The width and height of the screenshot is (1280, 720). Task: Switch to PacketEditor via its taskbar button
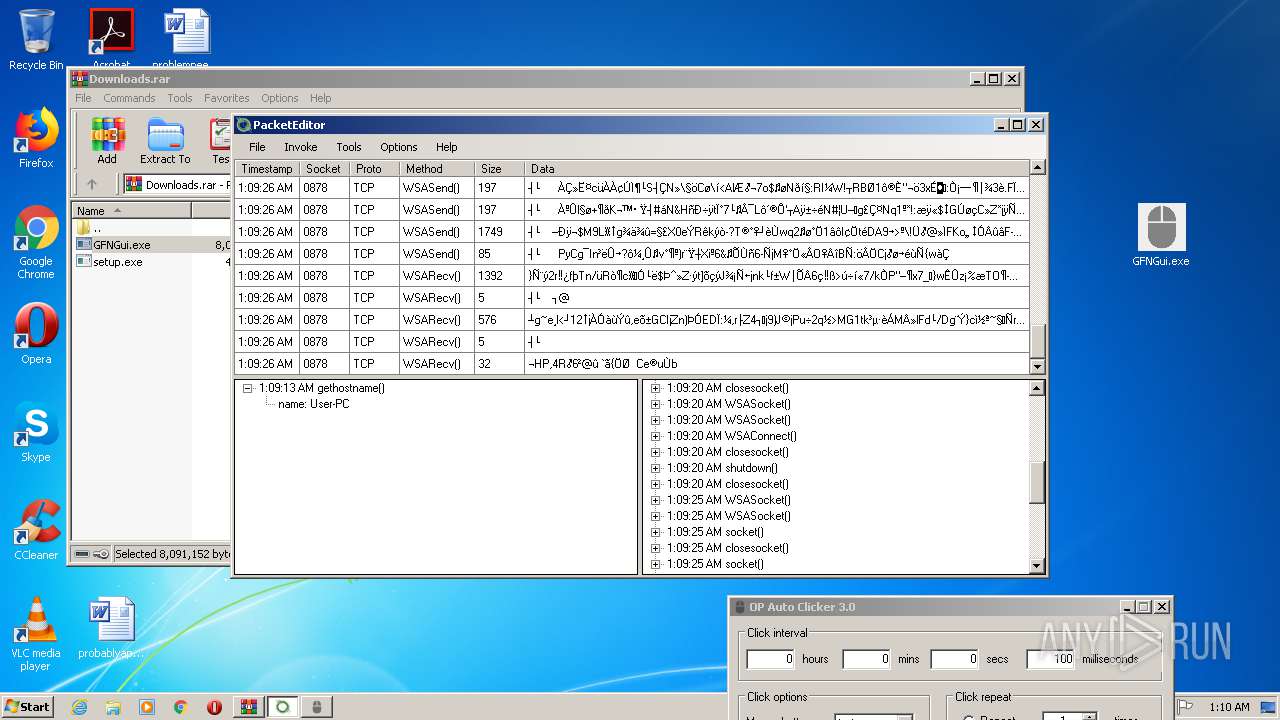[x=283, y=707]
